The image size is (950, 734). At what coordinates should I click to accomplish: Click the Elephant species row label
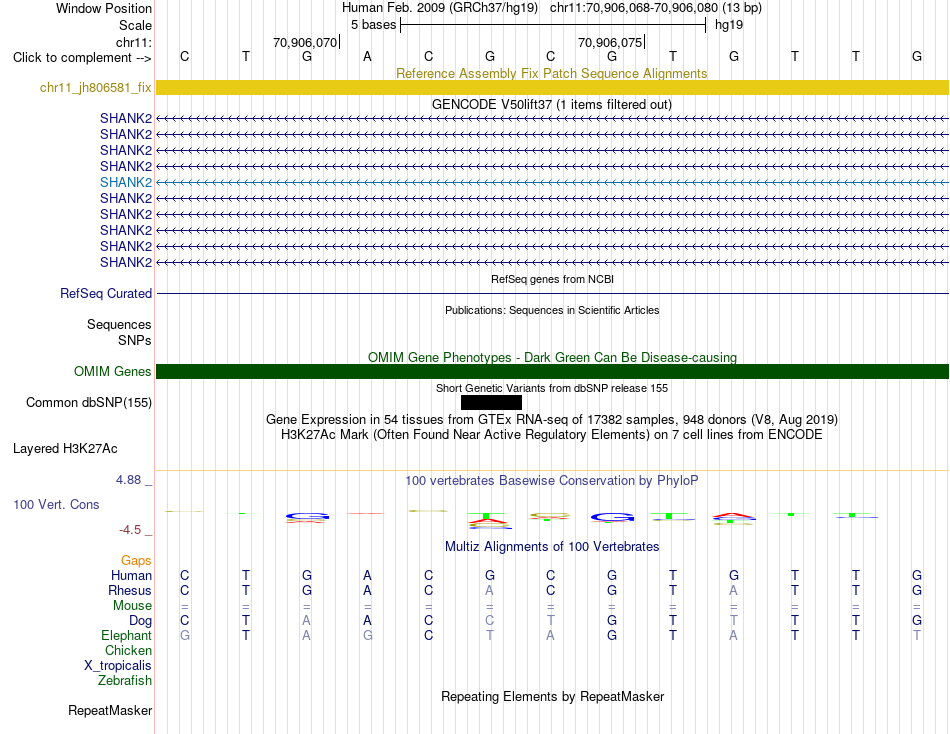[127, 635]
